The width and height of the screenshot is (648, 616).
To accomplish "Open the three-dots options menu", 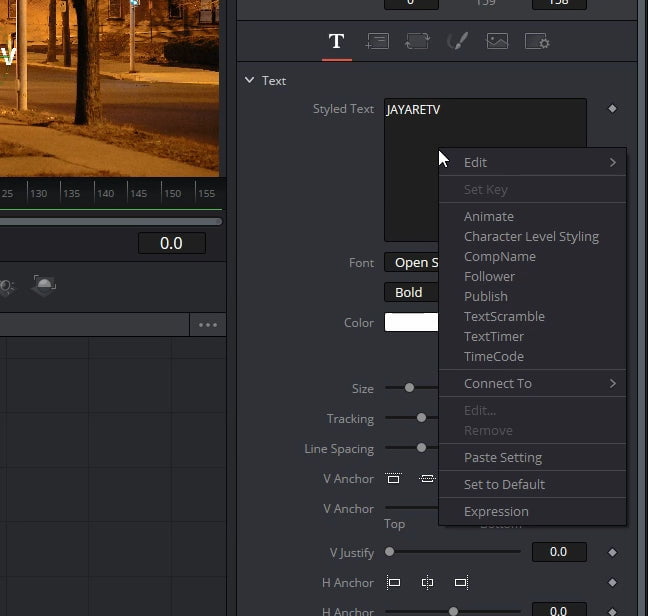I will coord(208,325).
